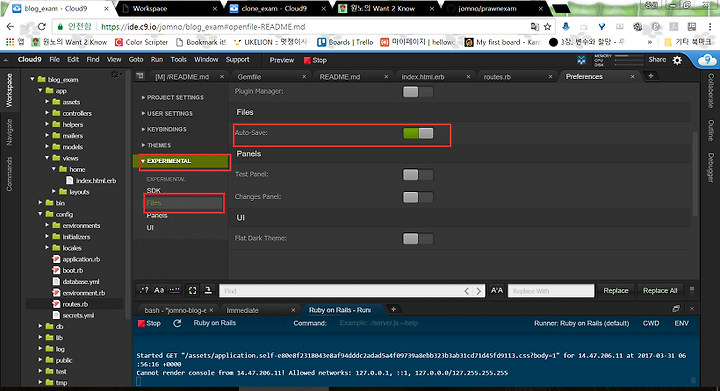This screenshot has height=391, width=720.
Task: Maximize the console panel icon
Action: point(675,309)
